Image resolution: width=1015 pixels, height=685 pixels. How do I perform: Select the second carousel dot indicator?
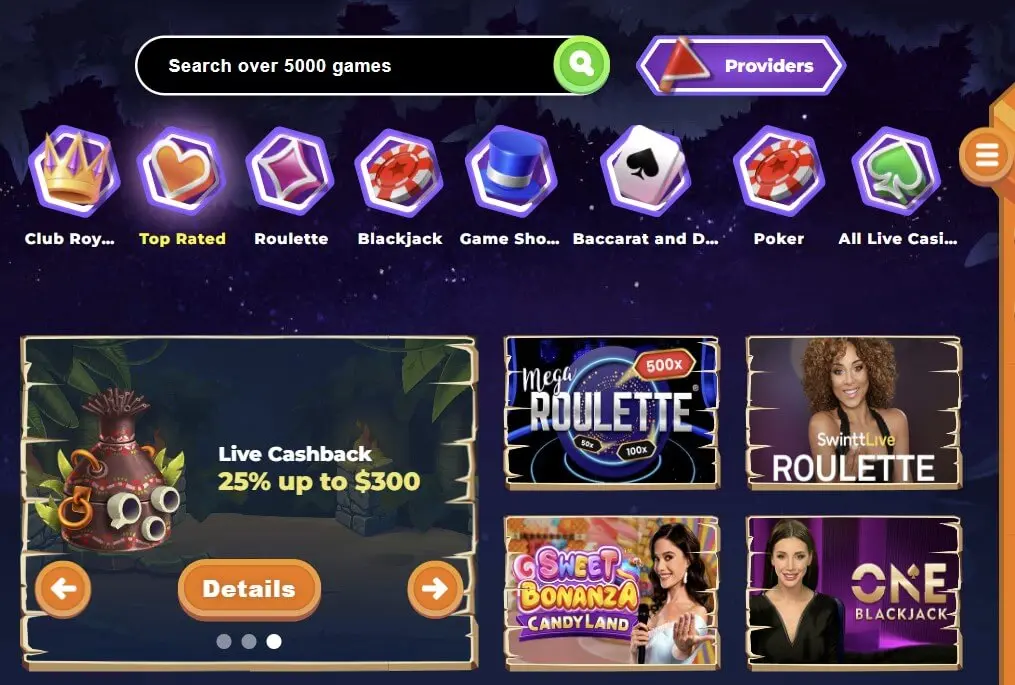[x=249, y=641]
